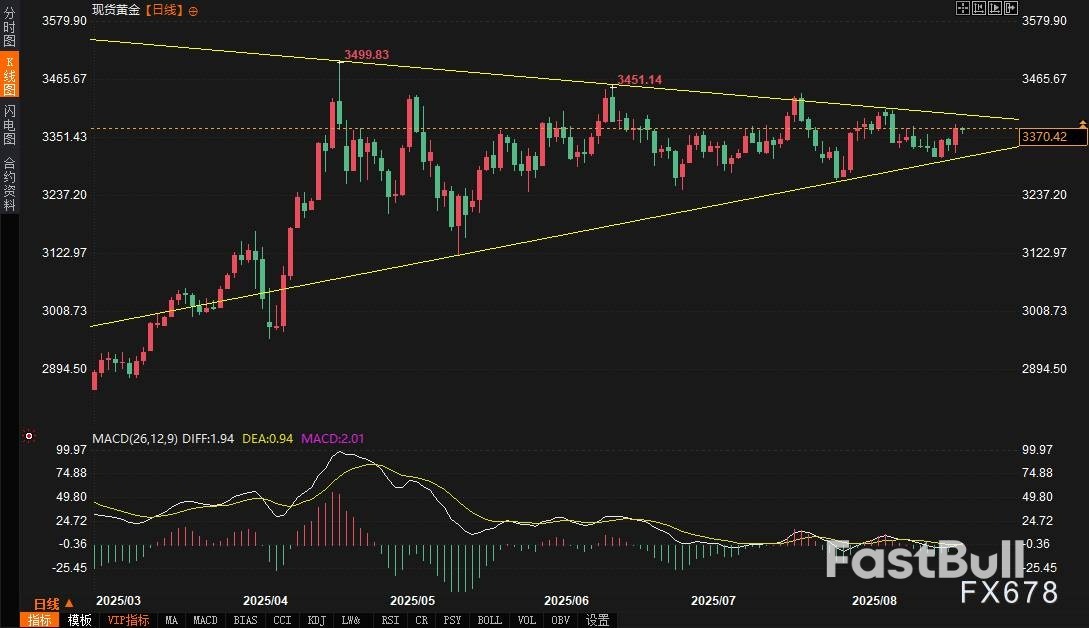Enable the RSI indicator

[x=389, y=620]
